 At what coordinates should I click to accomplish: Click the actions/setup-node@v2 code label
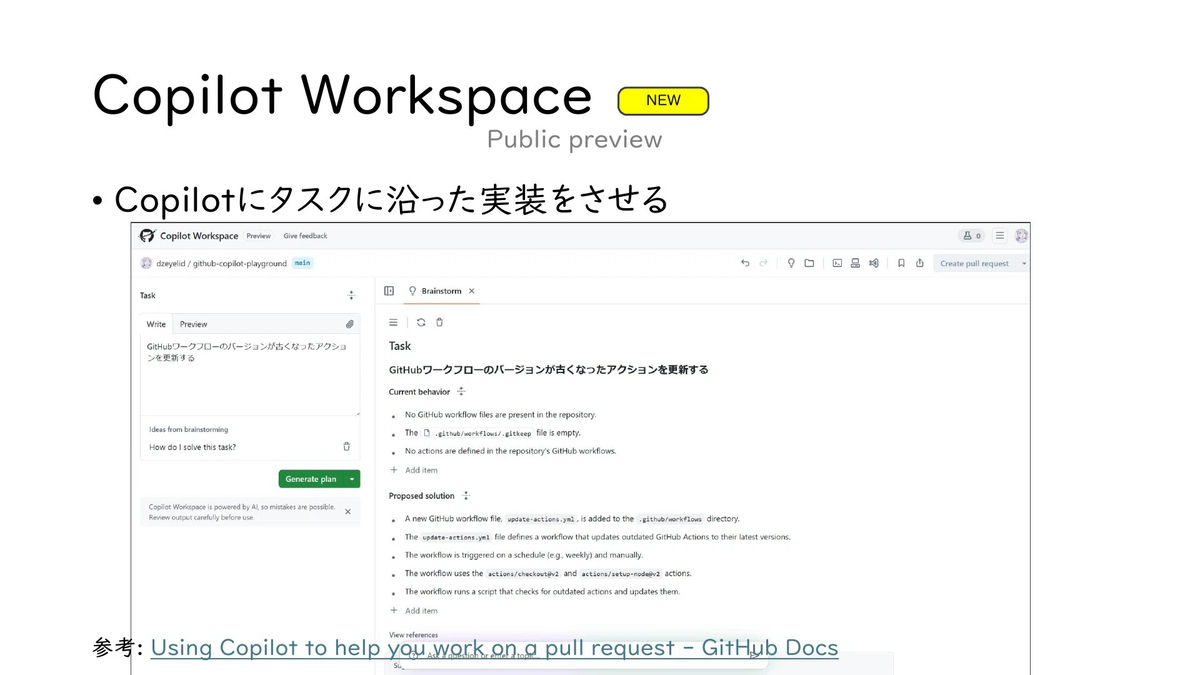(621, 574)
